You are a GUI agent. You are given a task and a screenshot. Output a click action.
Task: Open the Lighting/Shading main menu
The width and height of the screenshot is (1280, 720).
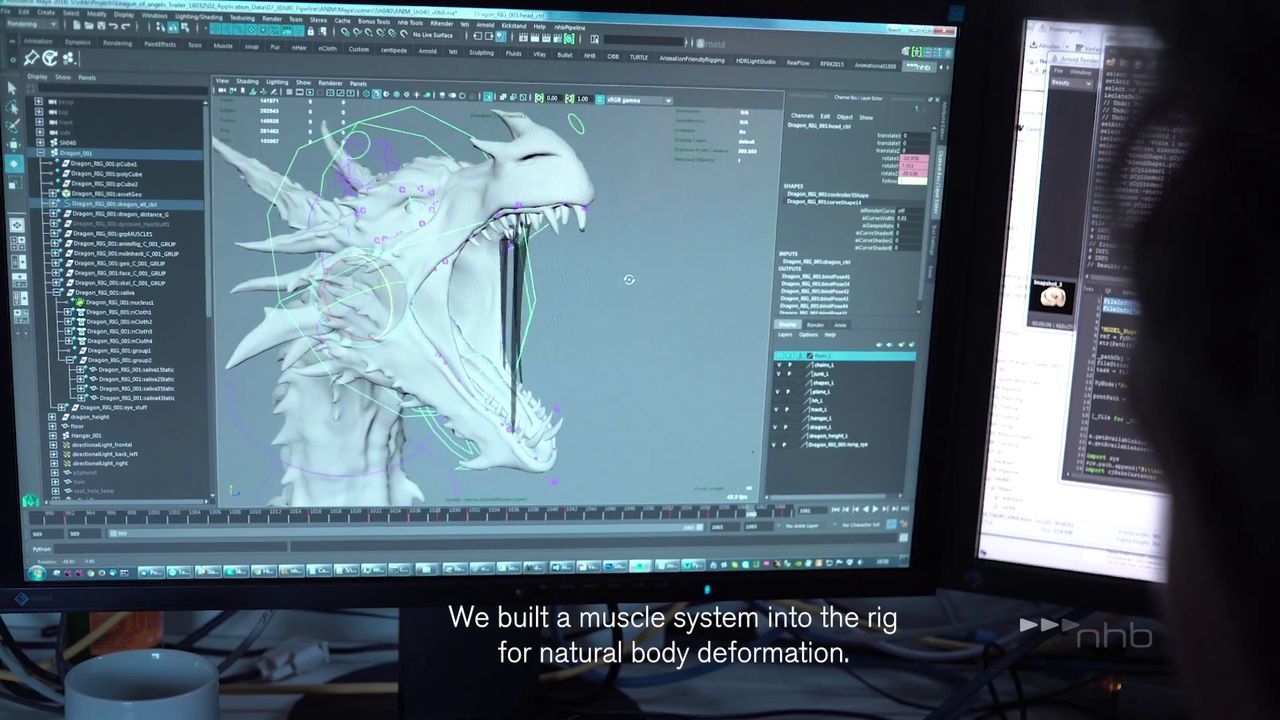coord(198,16)
